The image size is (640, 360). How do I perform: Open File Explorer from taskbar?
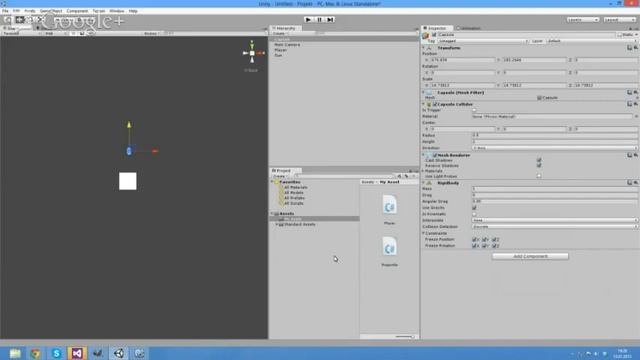pos(15,353)
